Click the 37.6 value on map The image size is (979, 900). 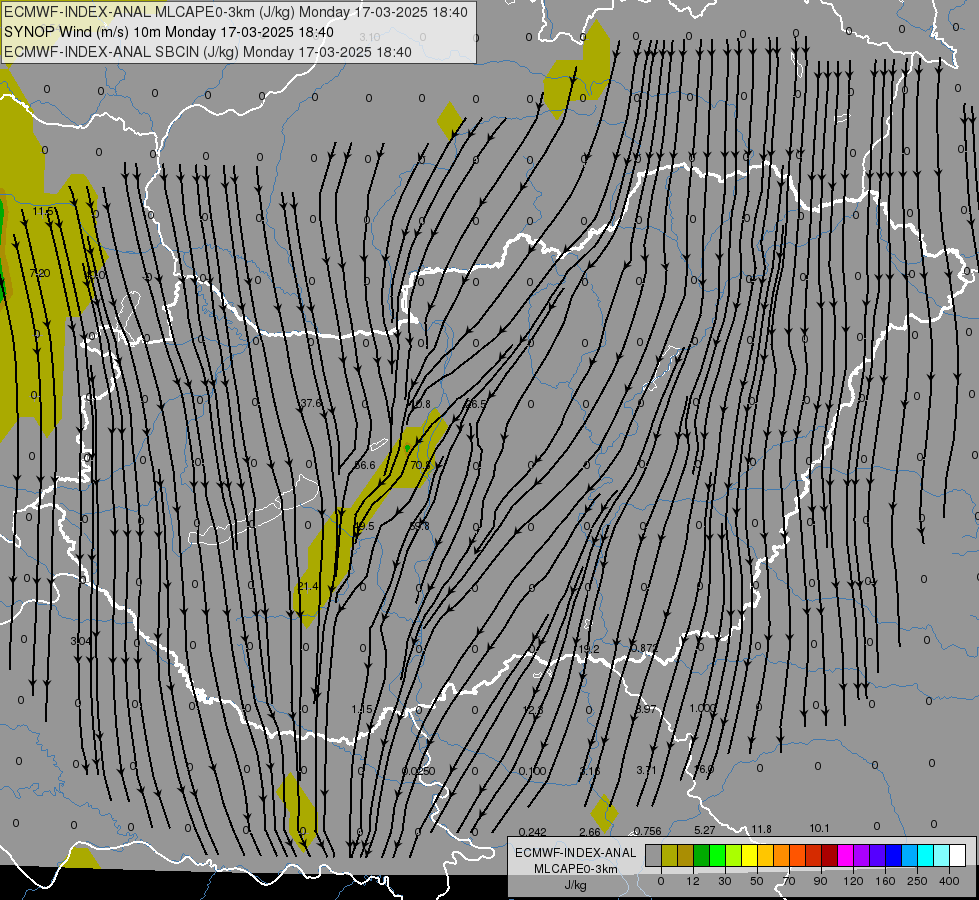(310, 403)
